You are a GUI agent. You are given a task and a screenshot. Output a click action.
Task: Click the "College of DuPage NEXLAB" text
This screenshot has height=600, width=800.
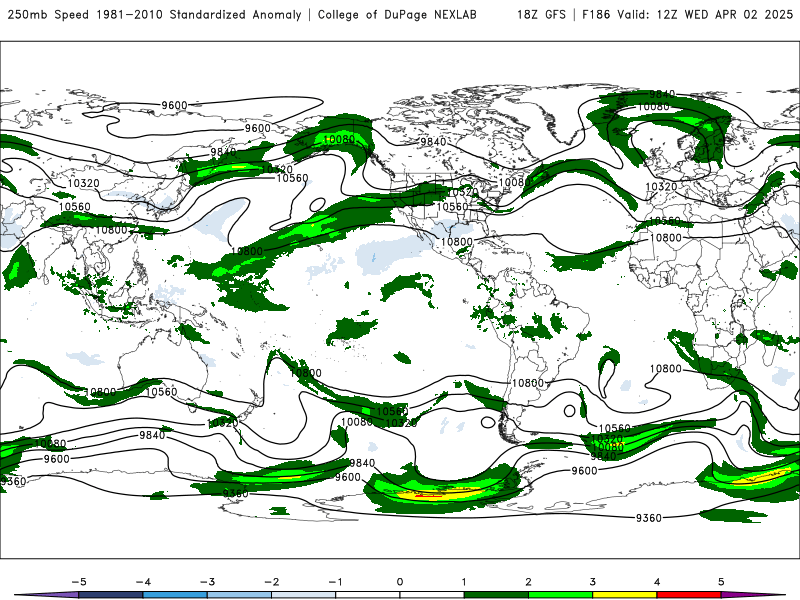tap(397, 14)
